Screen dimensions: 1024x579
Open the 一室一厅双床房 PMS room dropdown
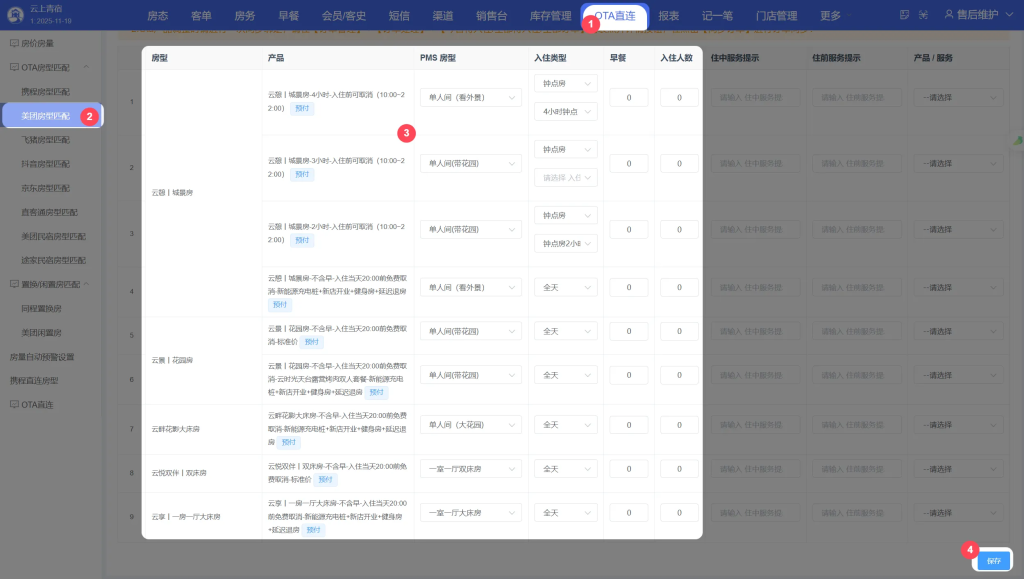pyautogui.click(x=470, y=468)
